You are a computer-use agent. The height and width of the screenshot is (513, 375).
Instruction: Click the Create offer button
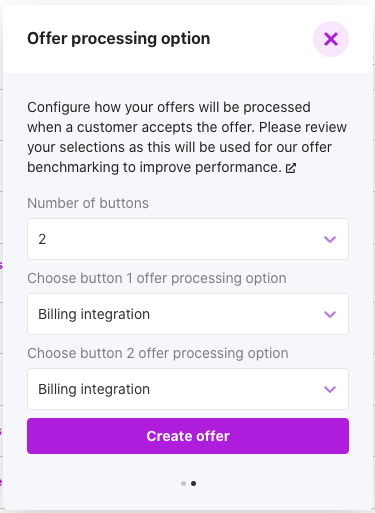click(188, 436)
